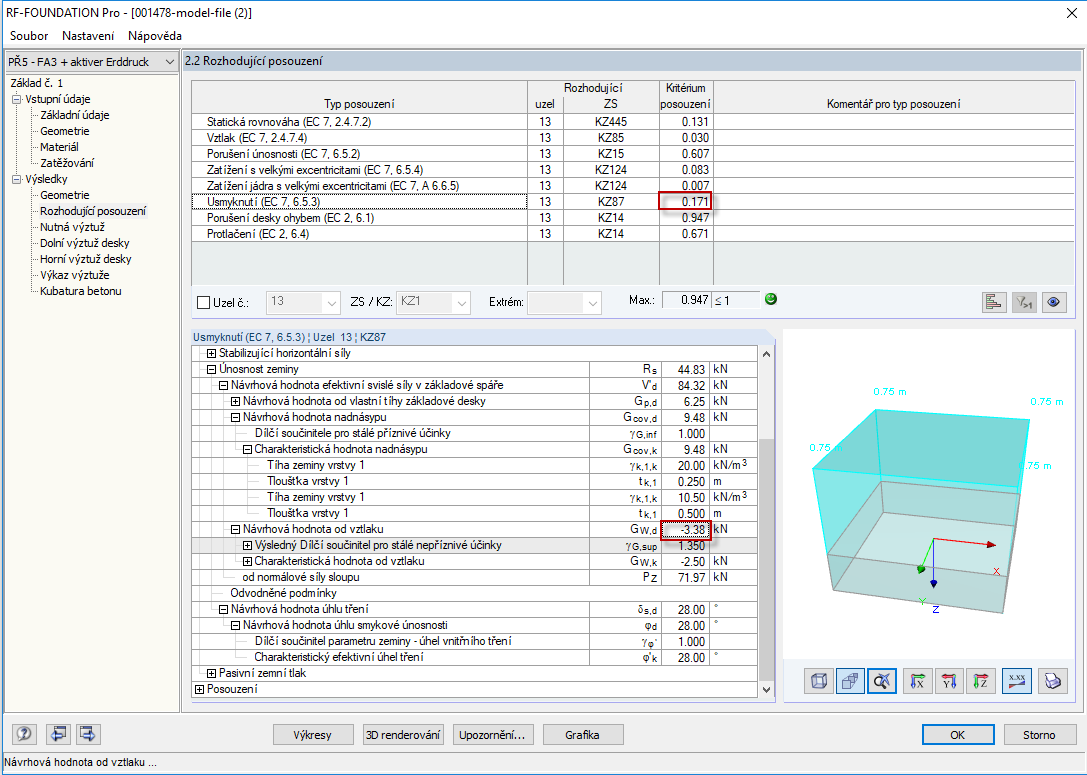Collapse Návrhová hodnota úhlu tření row
Screen dimensions: 1087x775
(223, 609)
